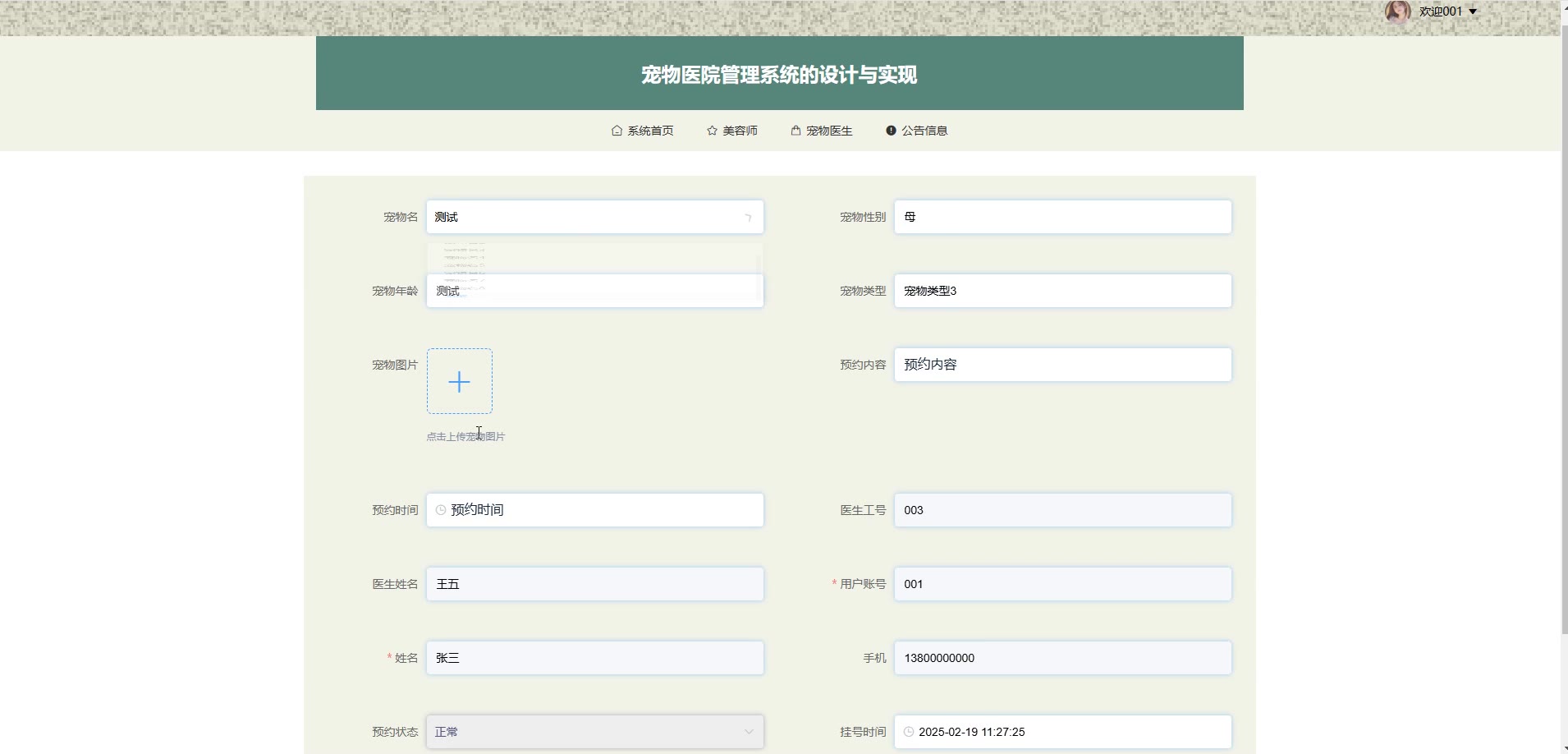Click the 宠物类型 input field
The width and height of the screenshot is (1568, 754).
pos(1062,291)
